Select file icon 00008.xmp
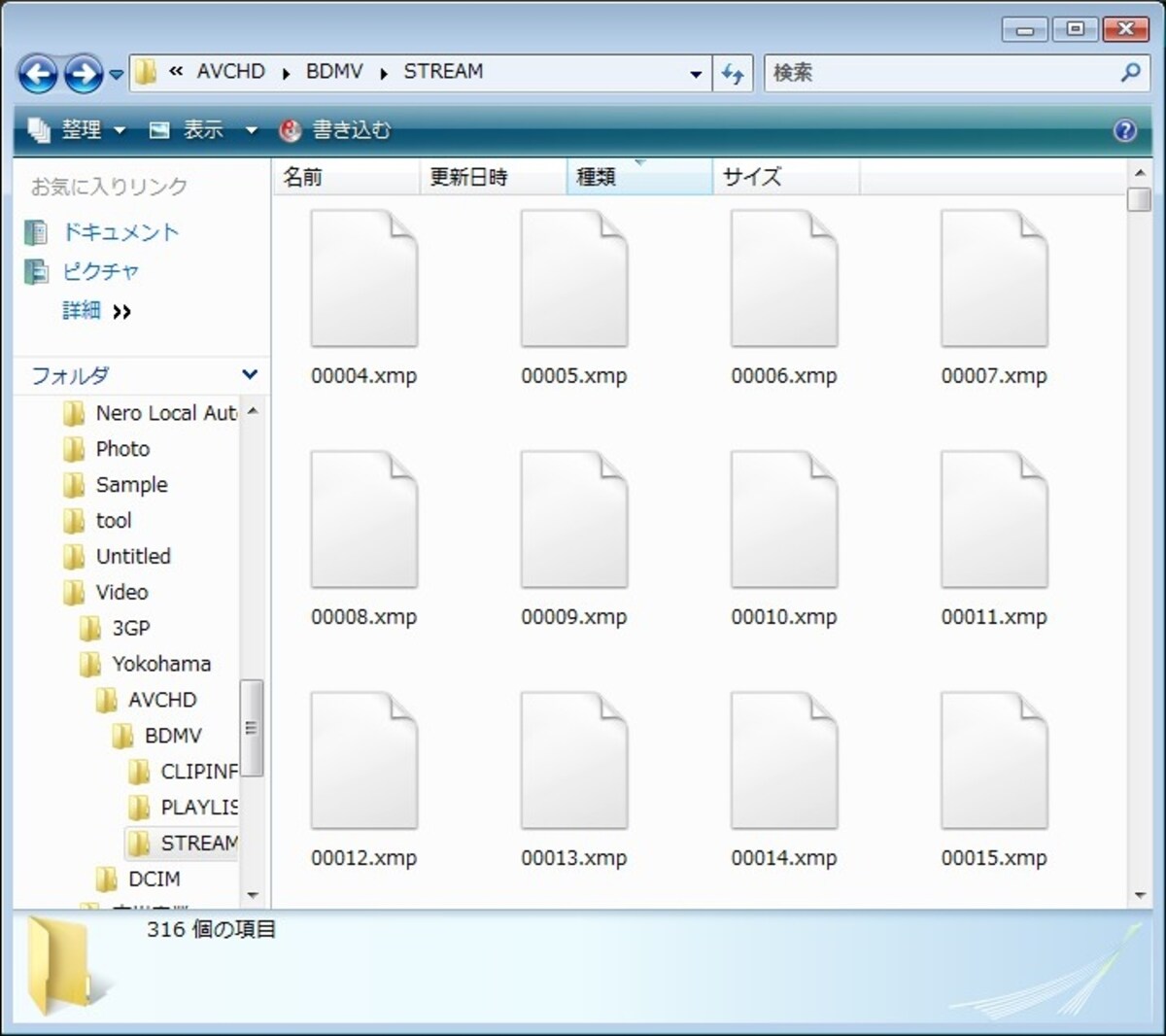 pos(364,520)
